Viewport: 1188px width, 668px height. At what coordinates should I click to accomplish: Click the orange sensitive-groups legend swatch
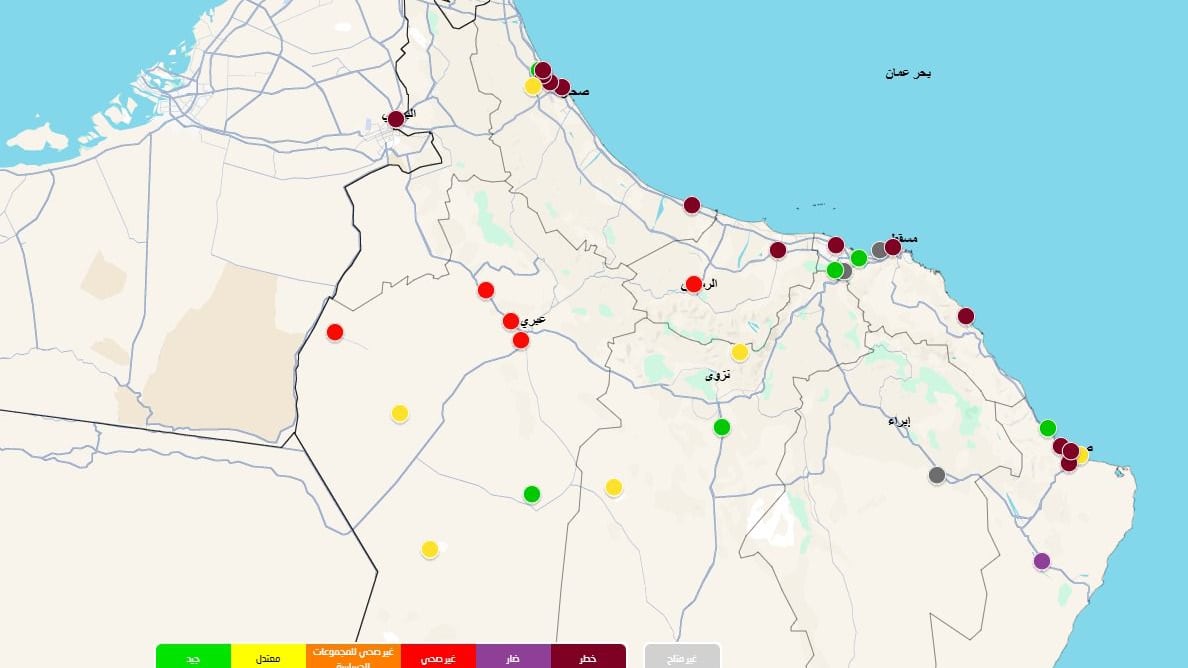pyautogui.click(x=343, y=657)
